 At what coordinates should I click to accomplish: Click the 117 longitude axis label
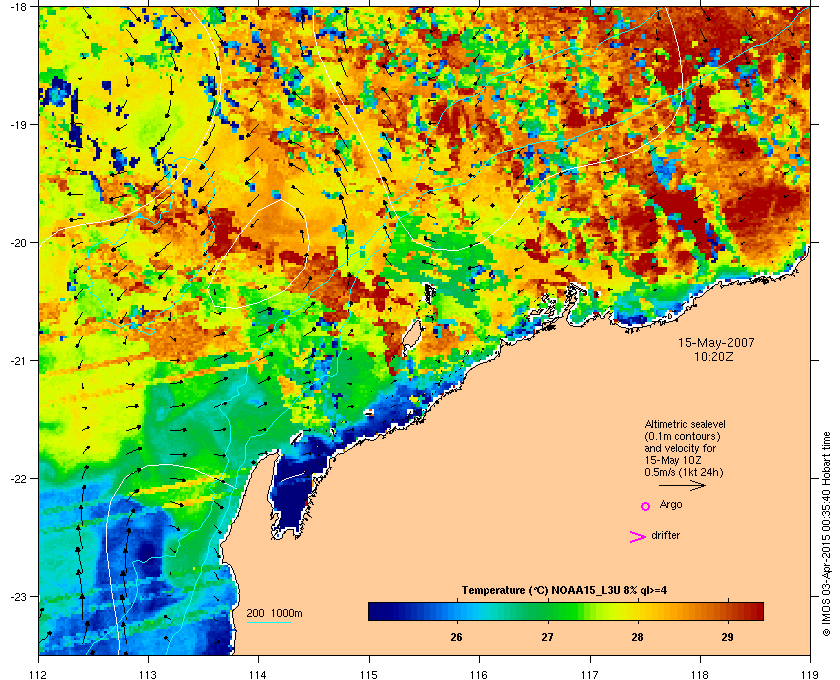coord(590,675)
